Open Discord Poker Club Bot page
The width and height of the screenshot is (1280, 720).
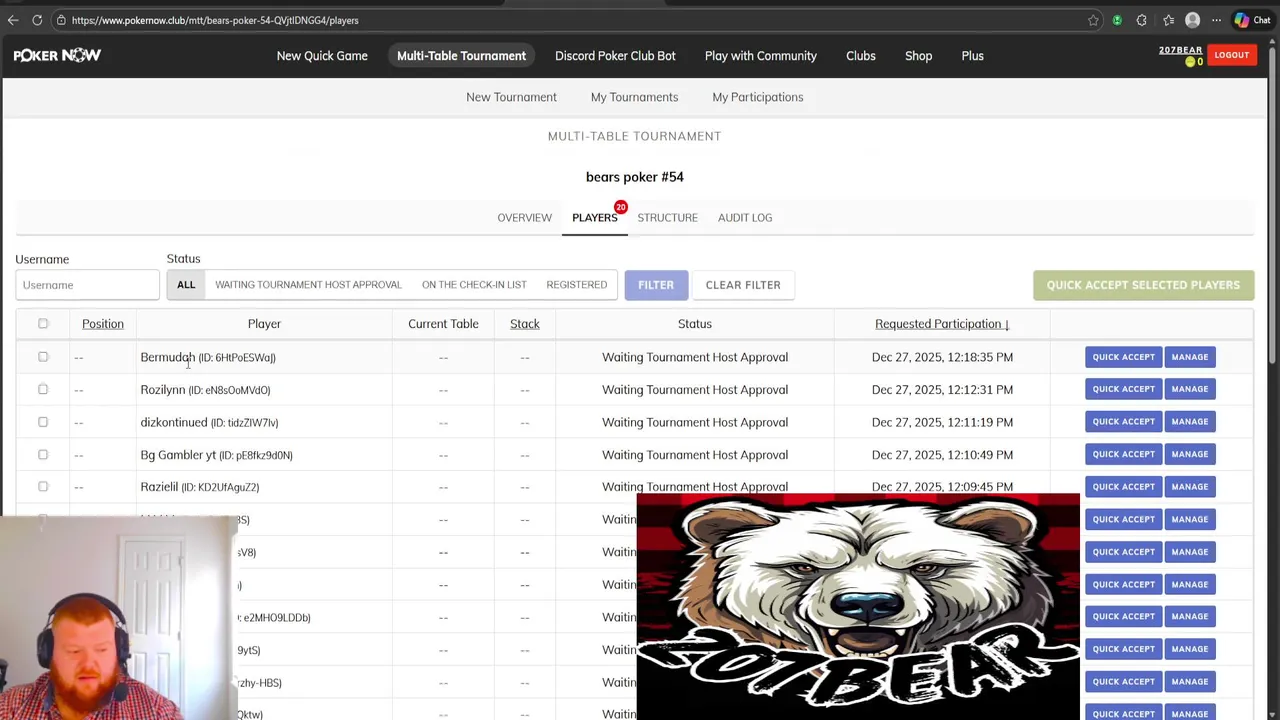tap(615, 56)
